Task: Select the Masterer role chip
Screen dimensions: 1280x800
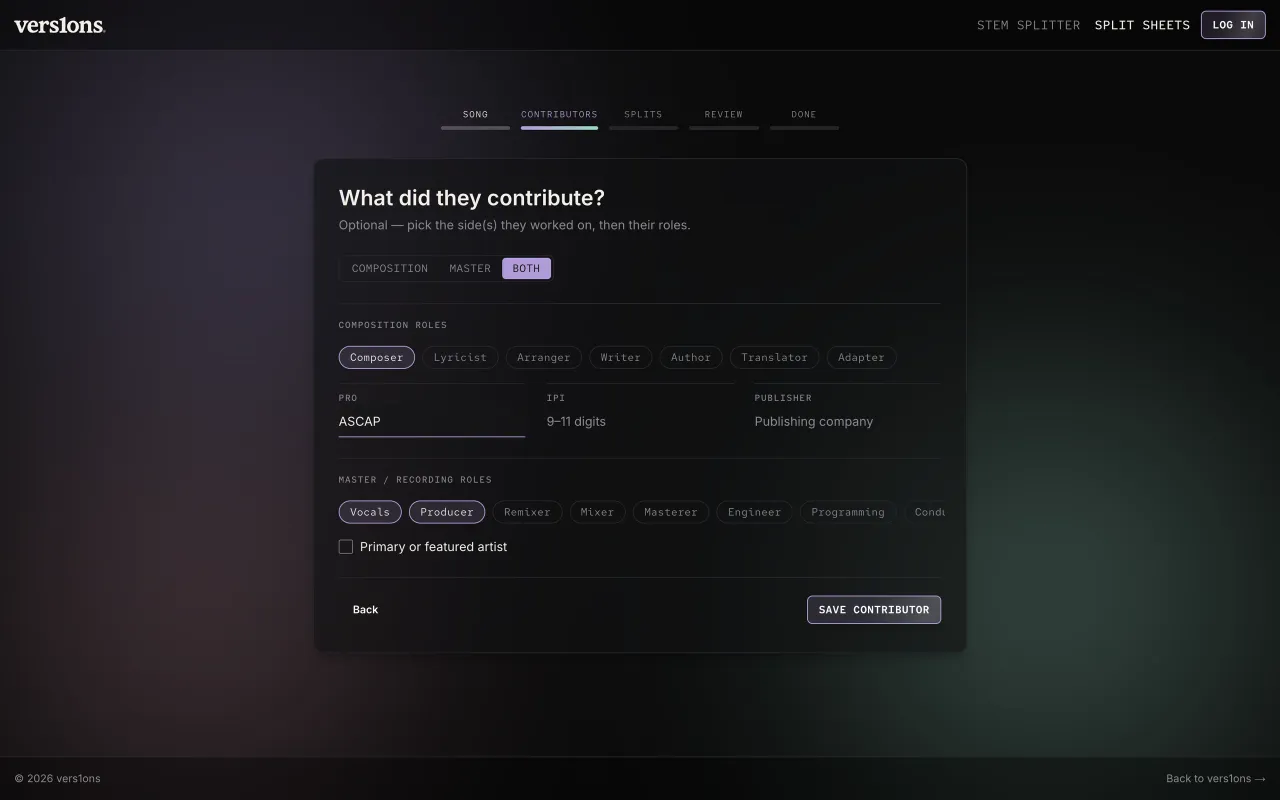Action: (671, 512)
